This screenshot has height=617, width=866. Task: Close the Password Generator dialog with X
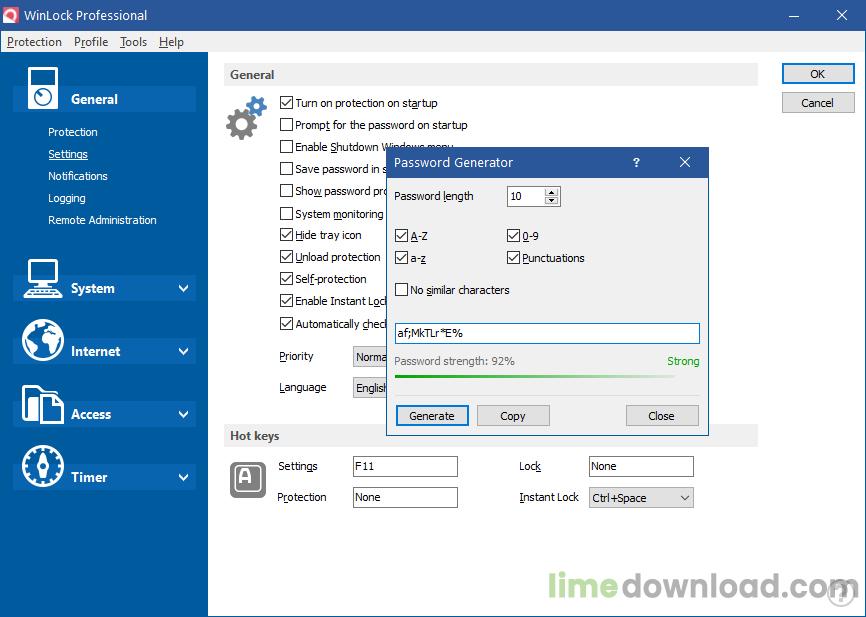pyautogui.click(x=685, y=162)
